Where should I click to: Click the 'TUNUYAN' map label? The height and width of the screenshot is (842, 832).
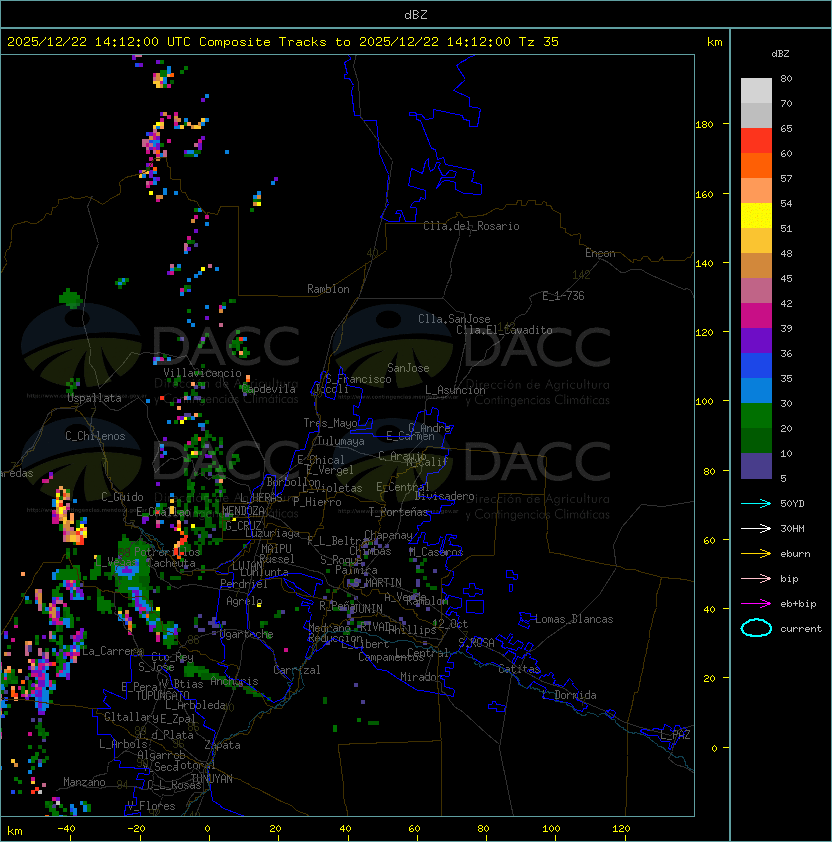pos(212,779)
